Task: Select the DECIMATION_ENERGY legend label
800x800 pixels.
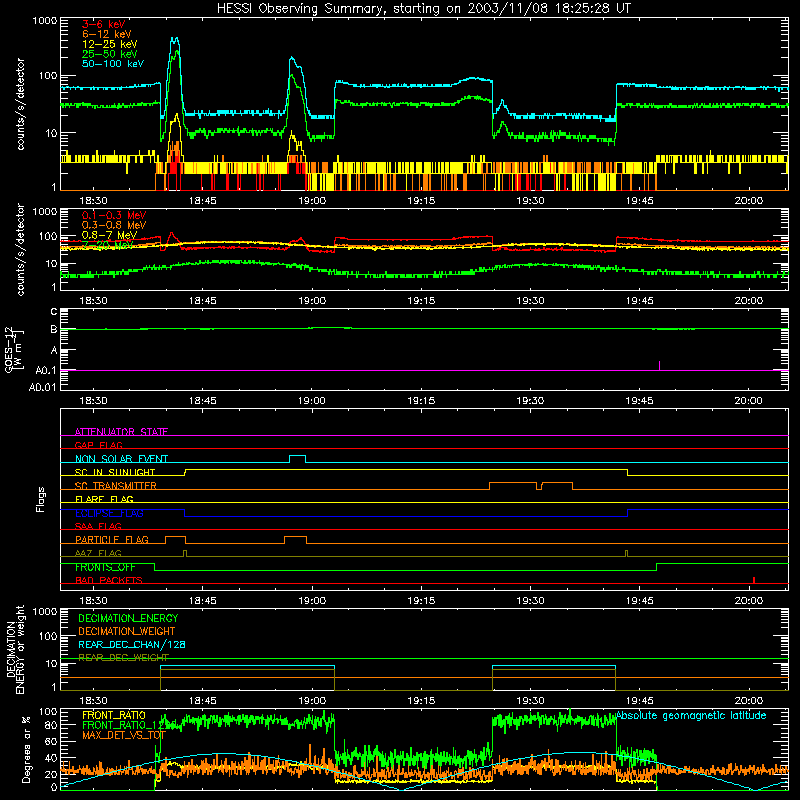Action: (x=128, y=618)
